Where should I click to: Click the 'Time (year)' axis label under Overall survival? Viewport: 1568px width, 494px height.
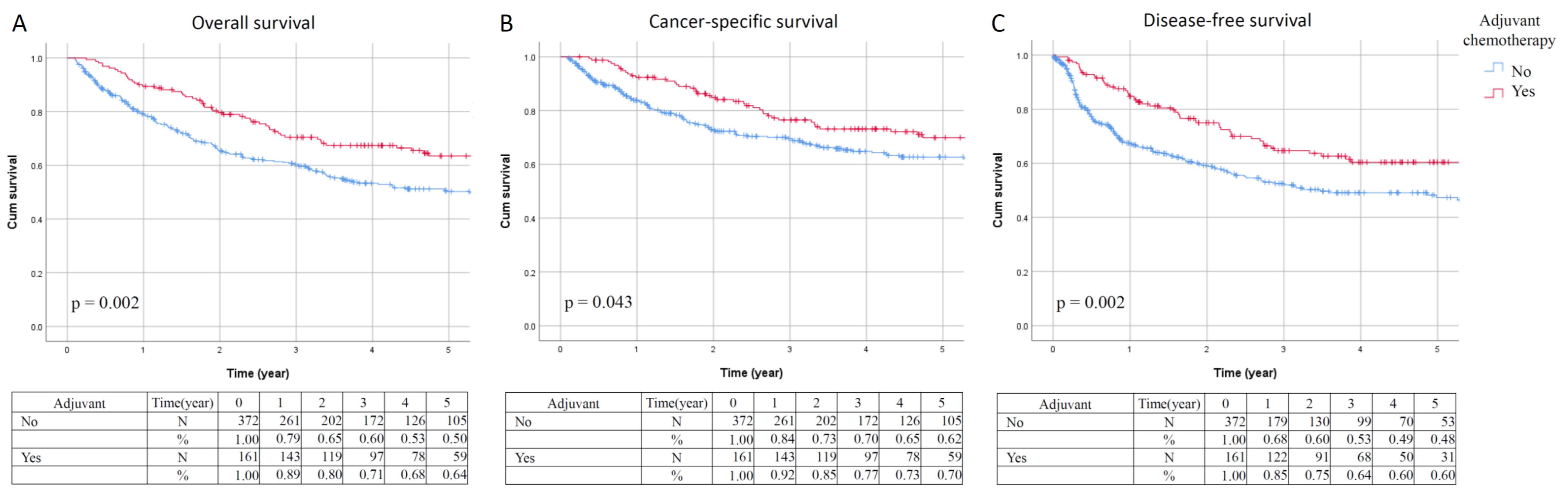(x=257, y=373)
